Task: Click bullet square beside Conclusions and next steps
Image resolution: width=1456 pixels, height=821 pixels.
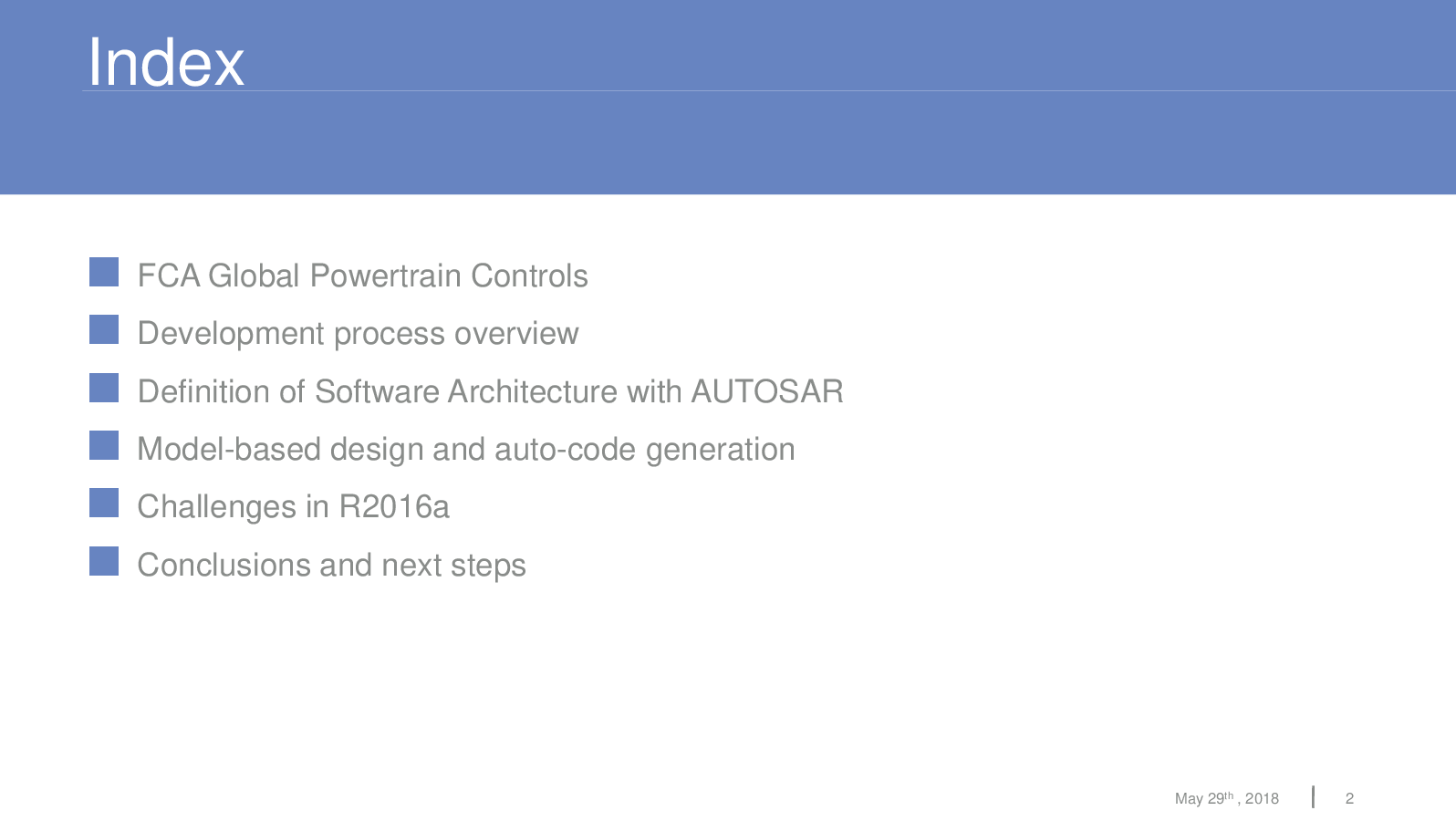Action: (x=104, y=561)
